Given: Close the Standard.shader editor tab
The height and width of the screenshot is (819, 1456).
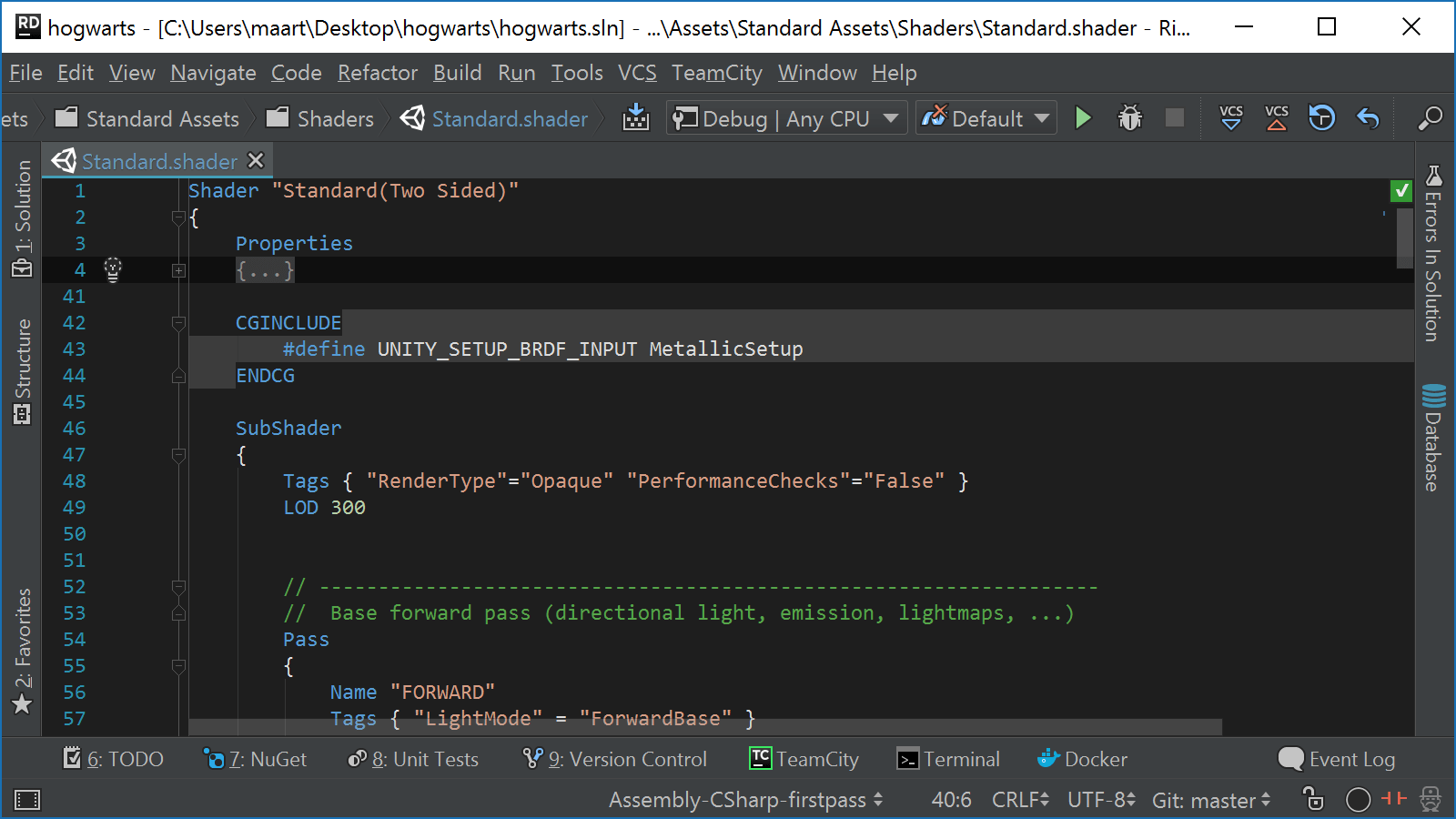Looking at the screenshot, I should [257, 160].
